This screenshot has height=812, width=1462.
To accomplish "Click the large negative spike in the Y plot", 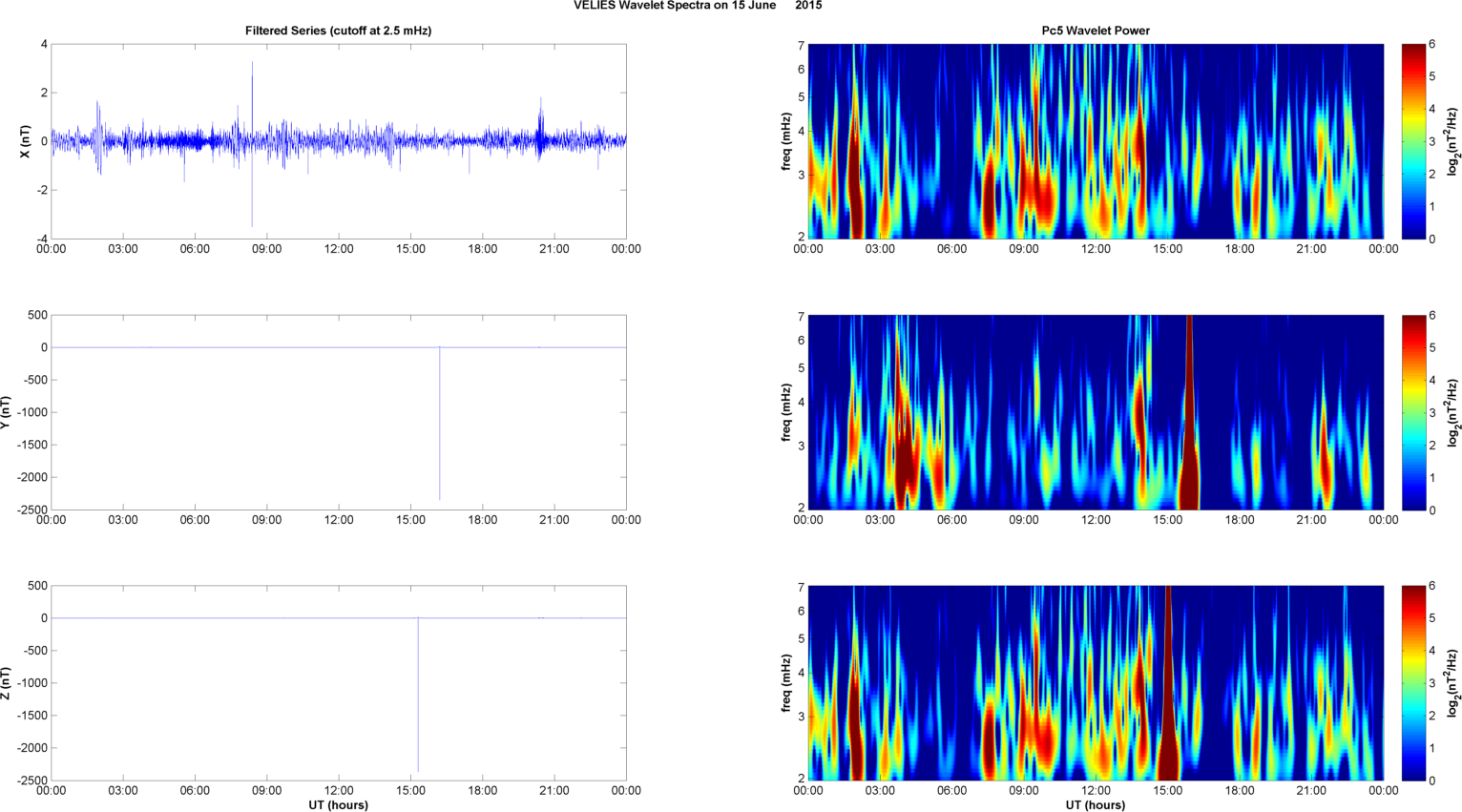I will click(x=440, y=425).
